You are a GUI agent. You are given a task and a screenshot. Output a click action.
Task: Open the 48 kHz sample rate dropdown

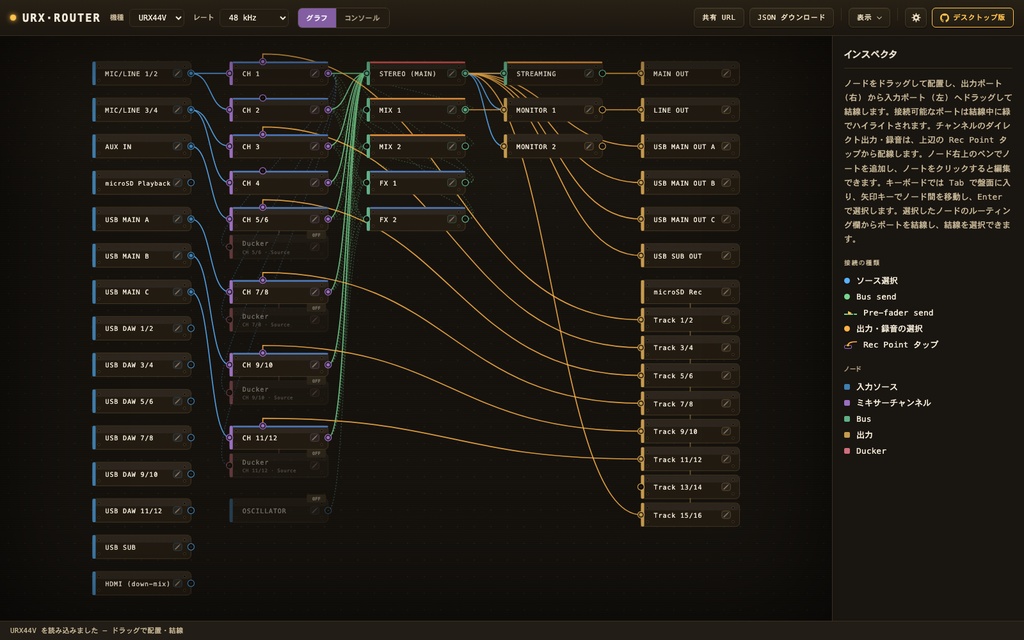(254, 18)
